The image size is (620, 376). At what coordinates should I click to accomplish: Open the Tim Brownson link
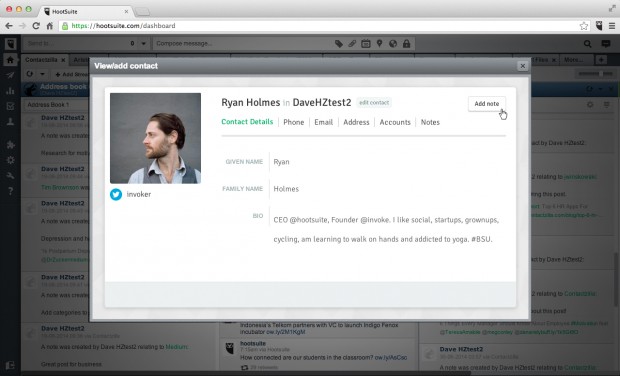click(x=60, y=187)
